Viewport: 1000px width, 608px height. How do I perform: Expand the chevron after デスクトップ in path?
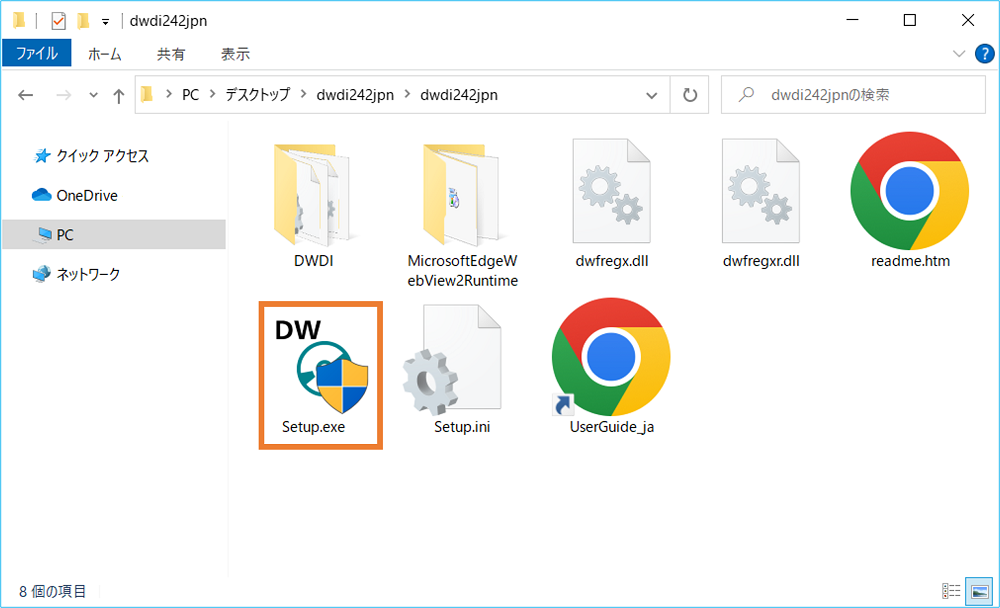[x=304, y=94]
